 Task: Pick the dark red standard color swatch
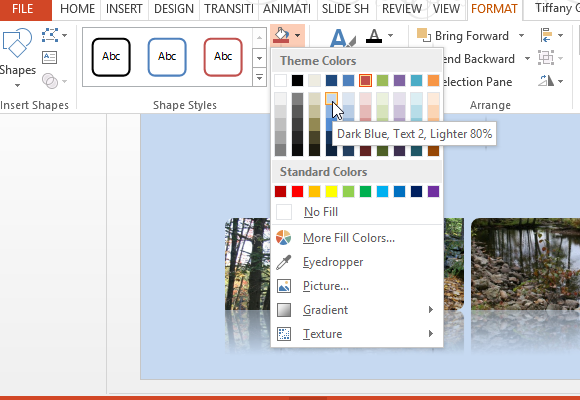[x=280, y=191]
